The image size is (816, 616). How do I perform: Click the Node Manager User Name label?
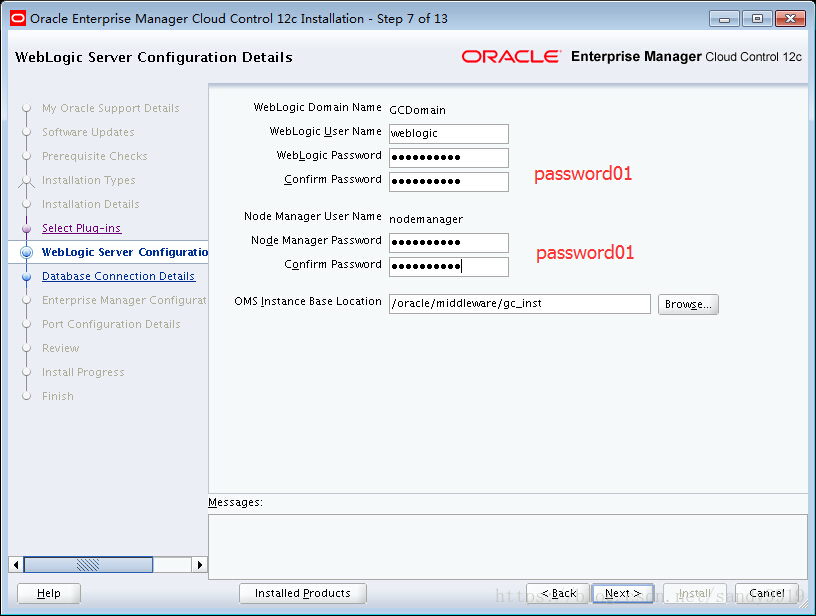[313, 216]
